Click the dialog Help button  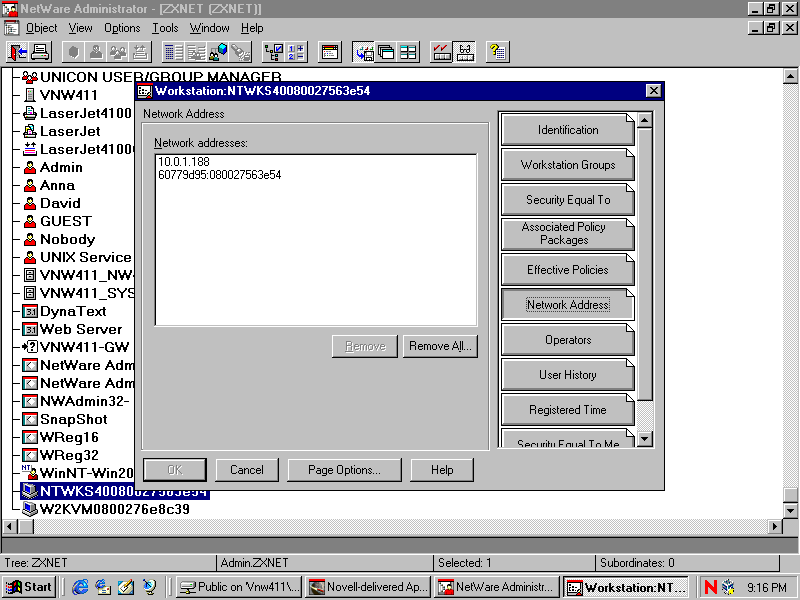pos(442,470)
